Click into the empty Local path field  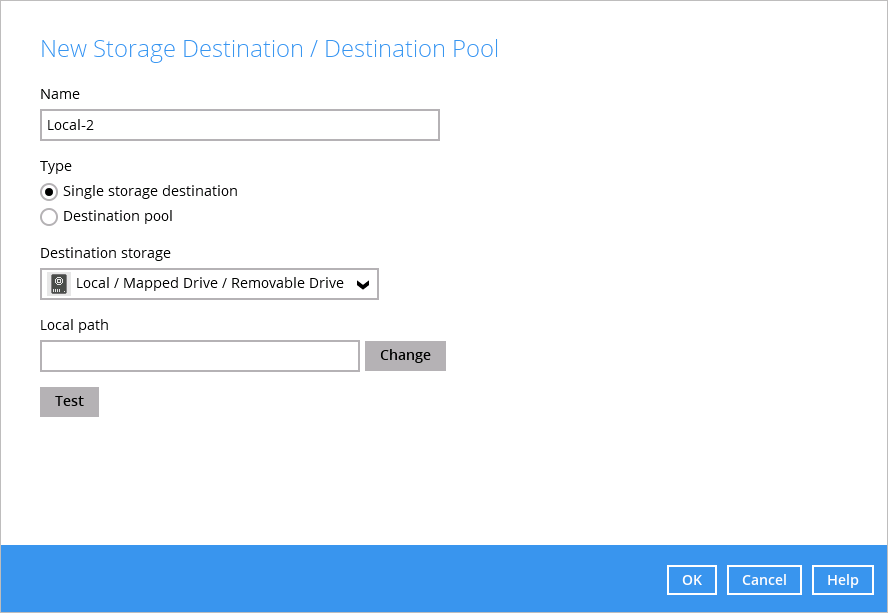(199, 356)
